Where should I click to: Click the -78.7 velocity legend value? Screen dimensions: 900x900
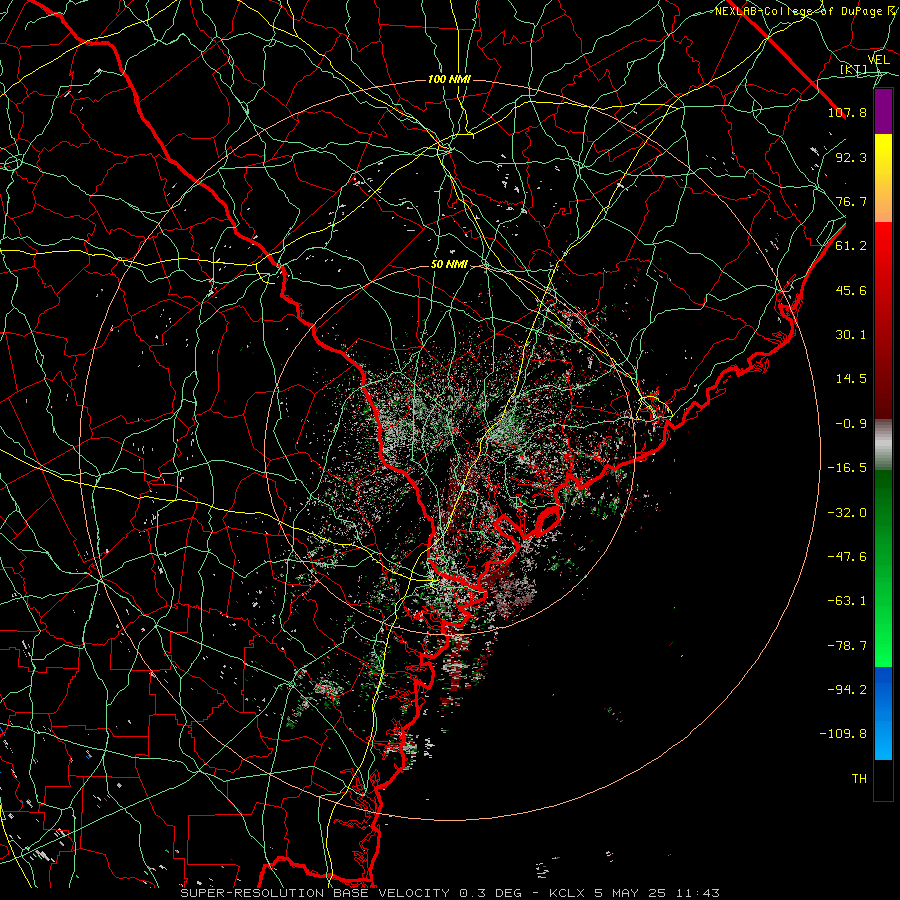coord(847,646)
